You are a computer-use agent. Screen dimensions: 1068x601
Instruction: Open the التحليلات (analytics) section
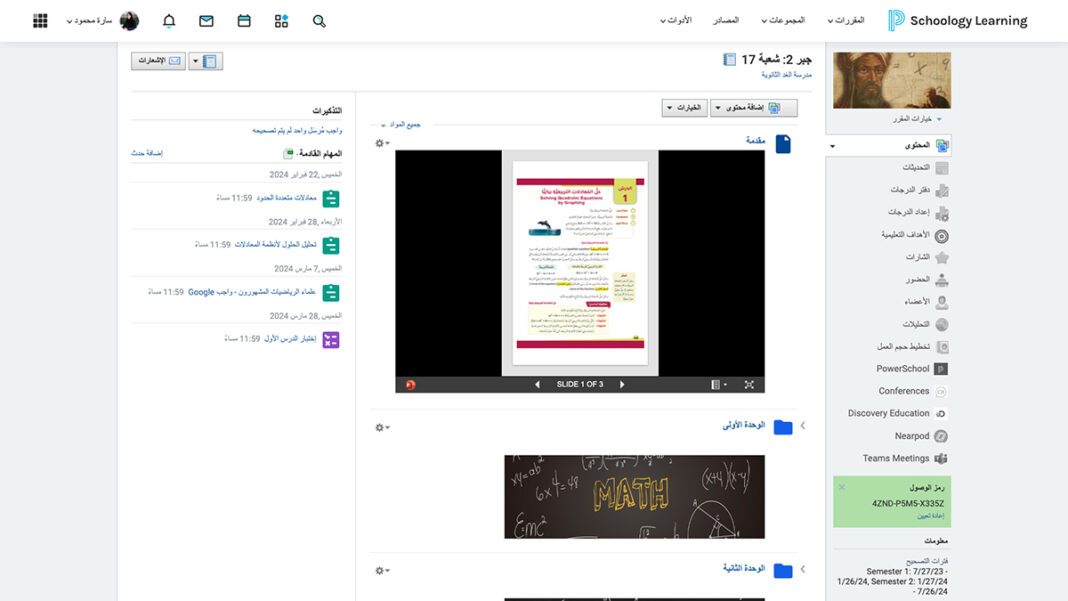pos(915,322)
